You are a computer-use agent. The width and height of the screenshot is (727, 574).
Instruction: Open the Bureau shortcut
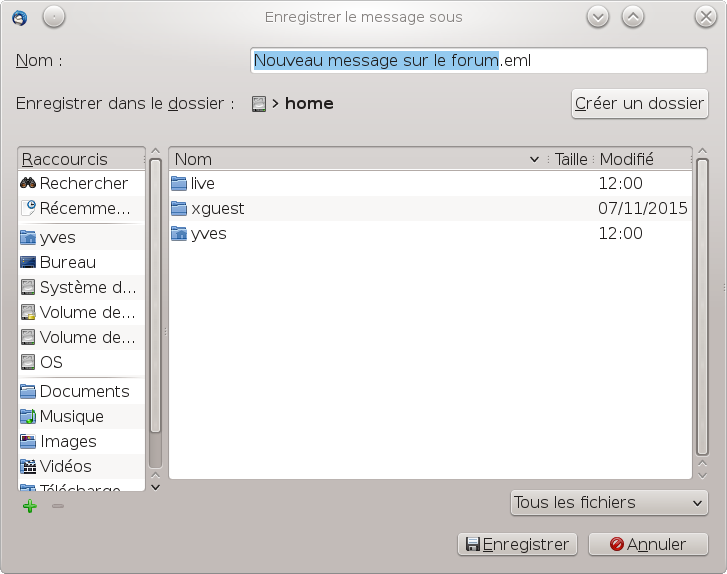67,262
